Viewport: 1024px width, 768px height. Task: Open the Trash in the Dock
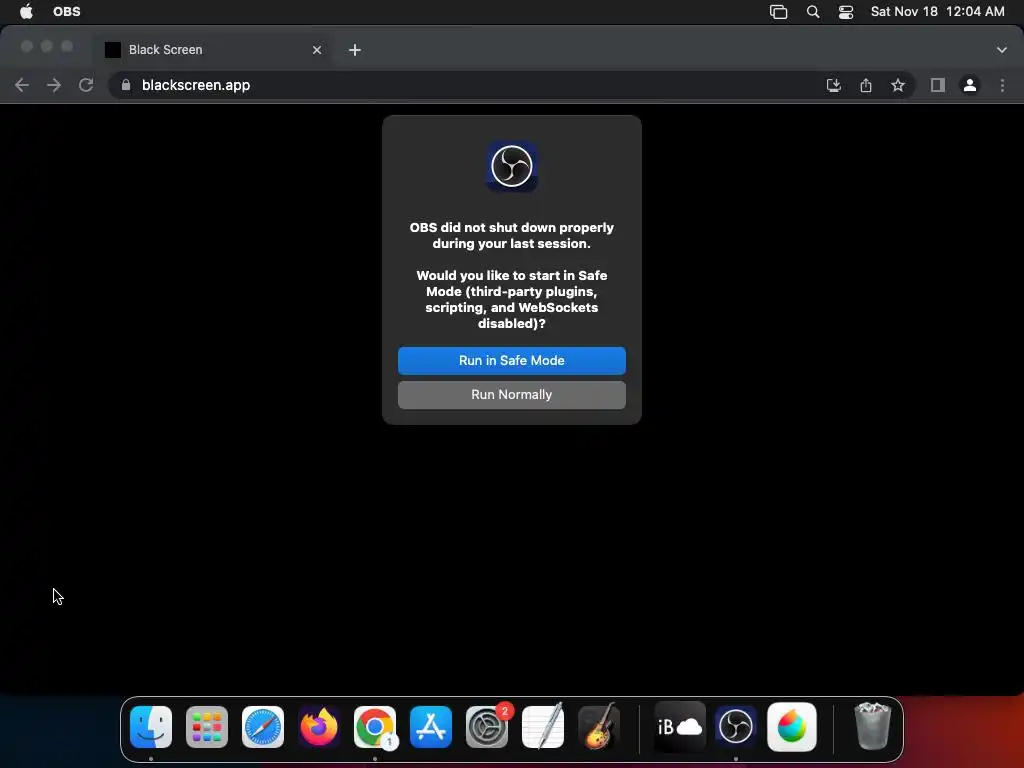tap(872, 727)
